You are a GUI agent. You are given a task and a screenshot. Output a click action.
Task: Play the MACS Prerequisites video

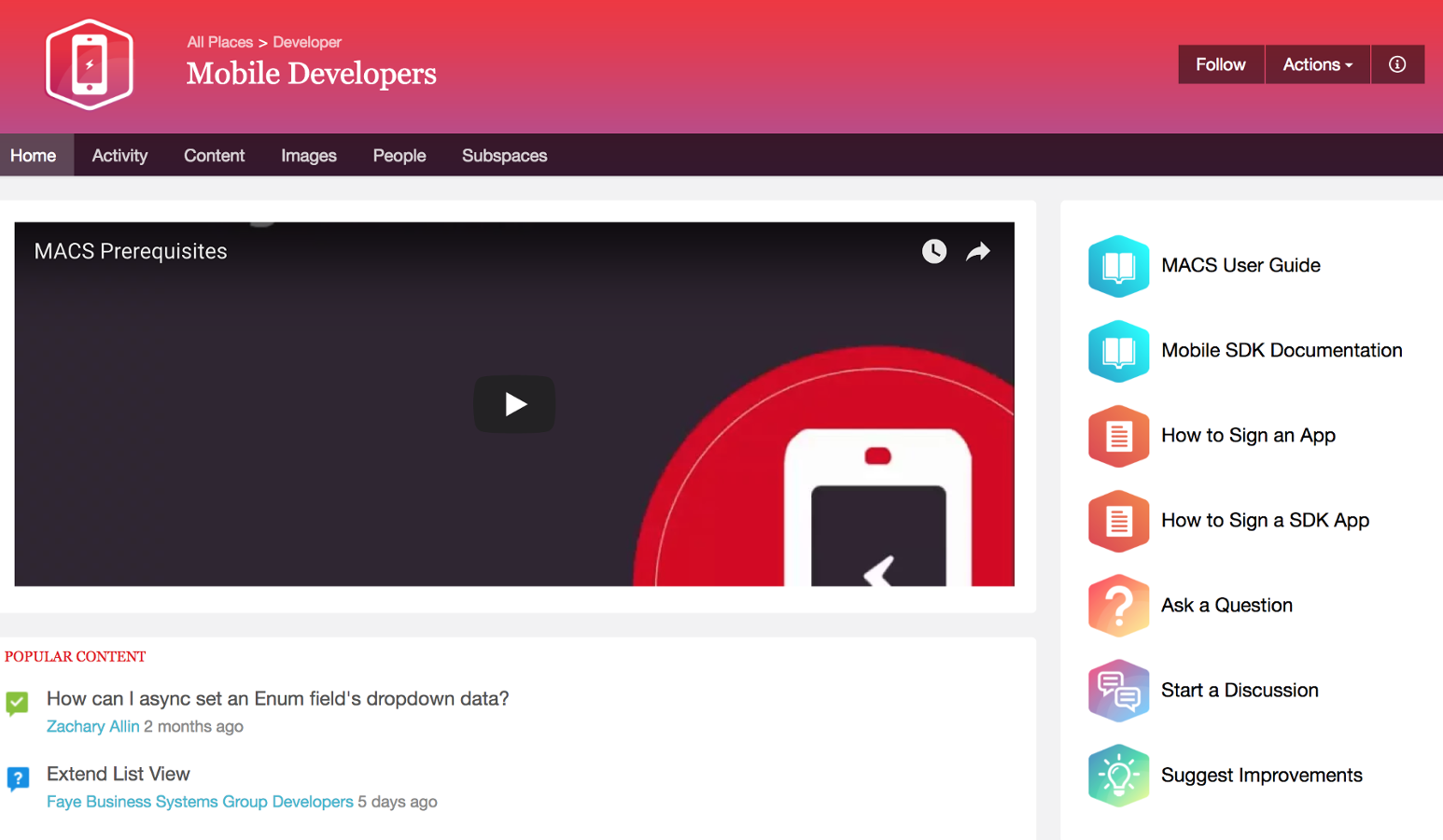point(514,404)
